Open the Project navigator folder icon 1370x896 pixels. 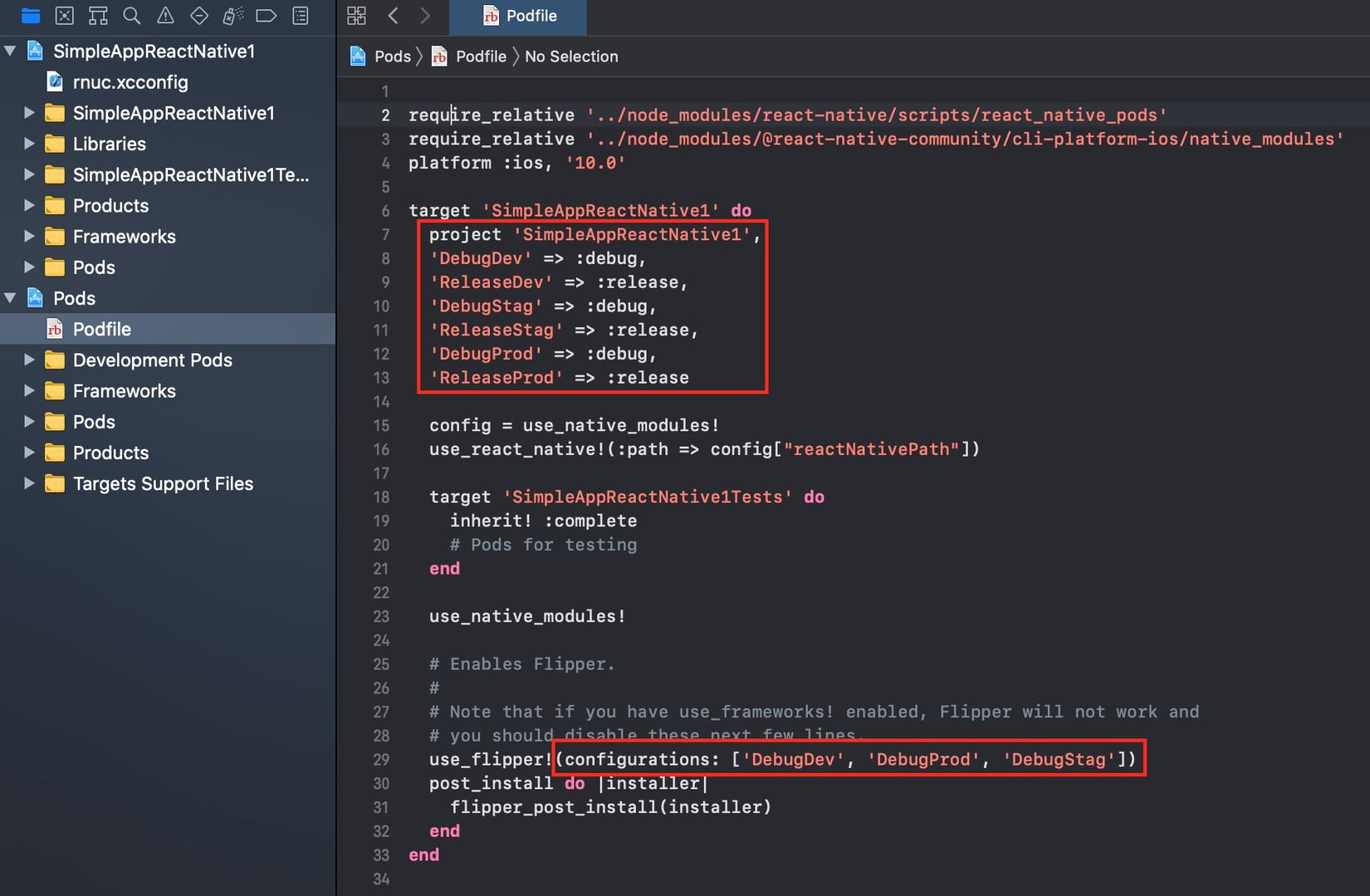click(x=31, y=15)
